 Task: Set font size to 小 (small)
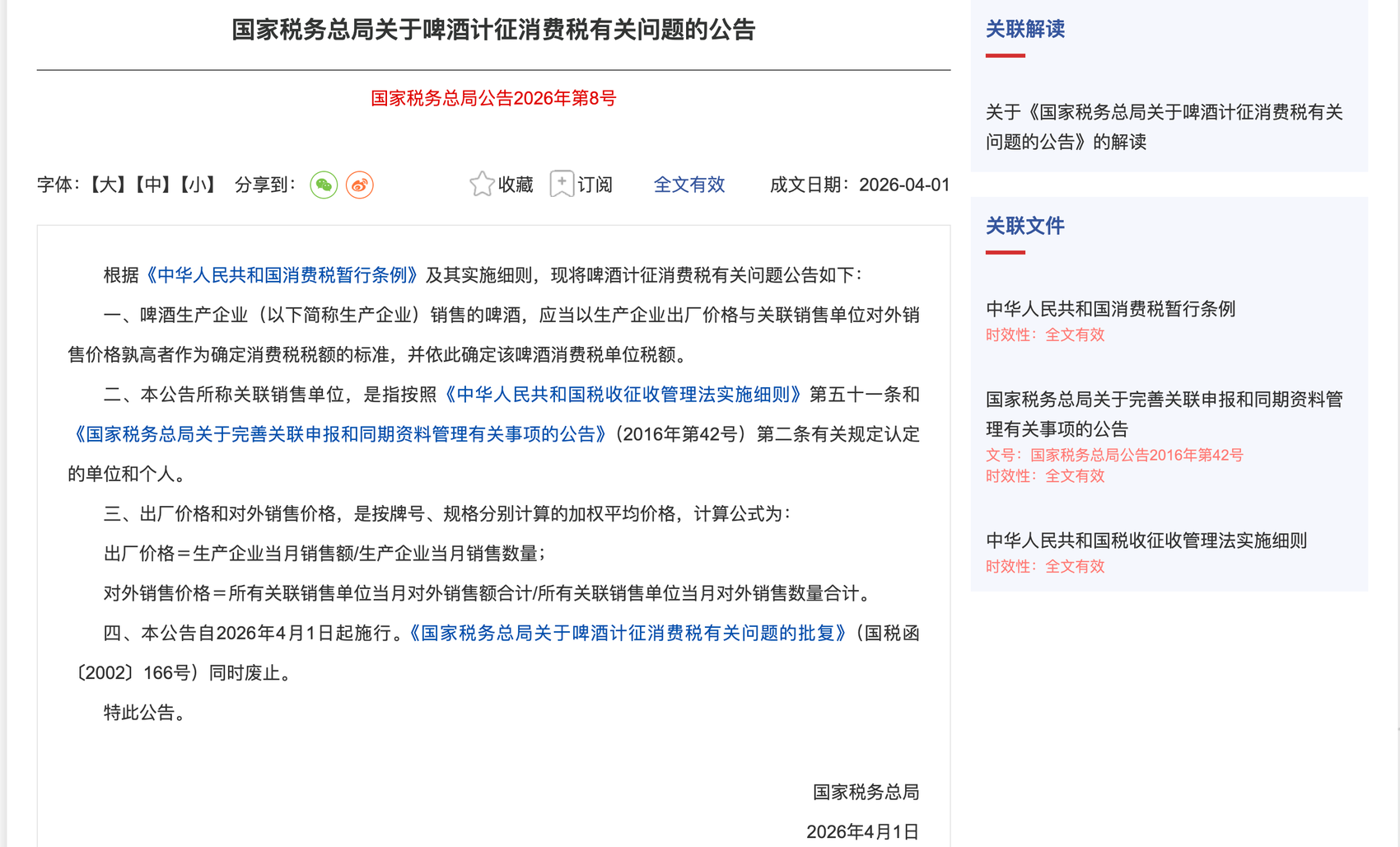point(198,185)
